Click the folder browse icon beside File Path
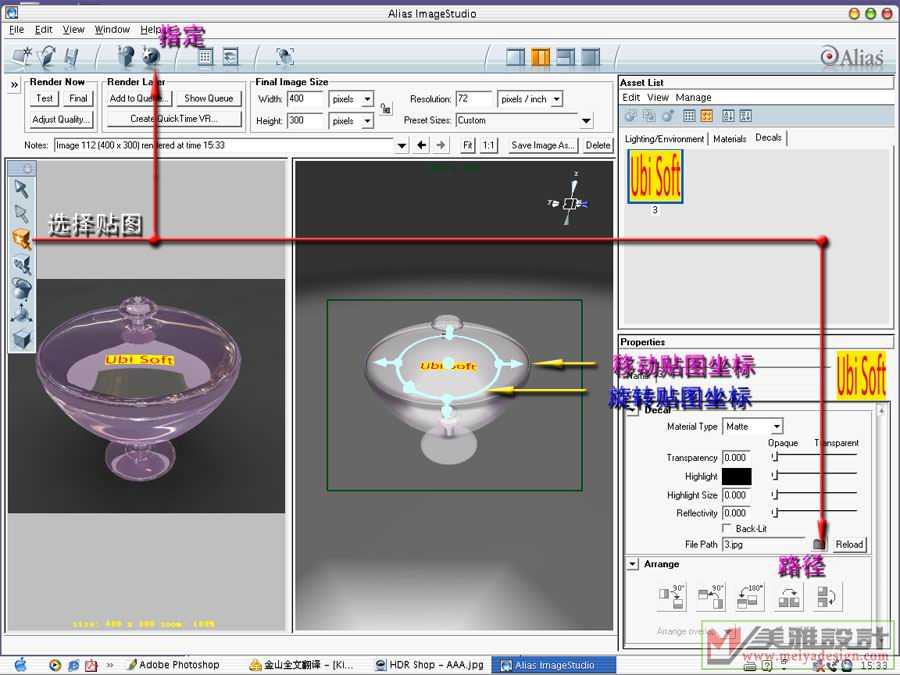 pos(820,544)
